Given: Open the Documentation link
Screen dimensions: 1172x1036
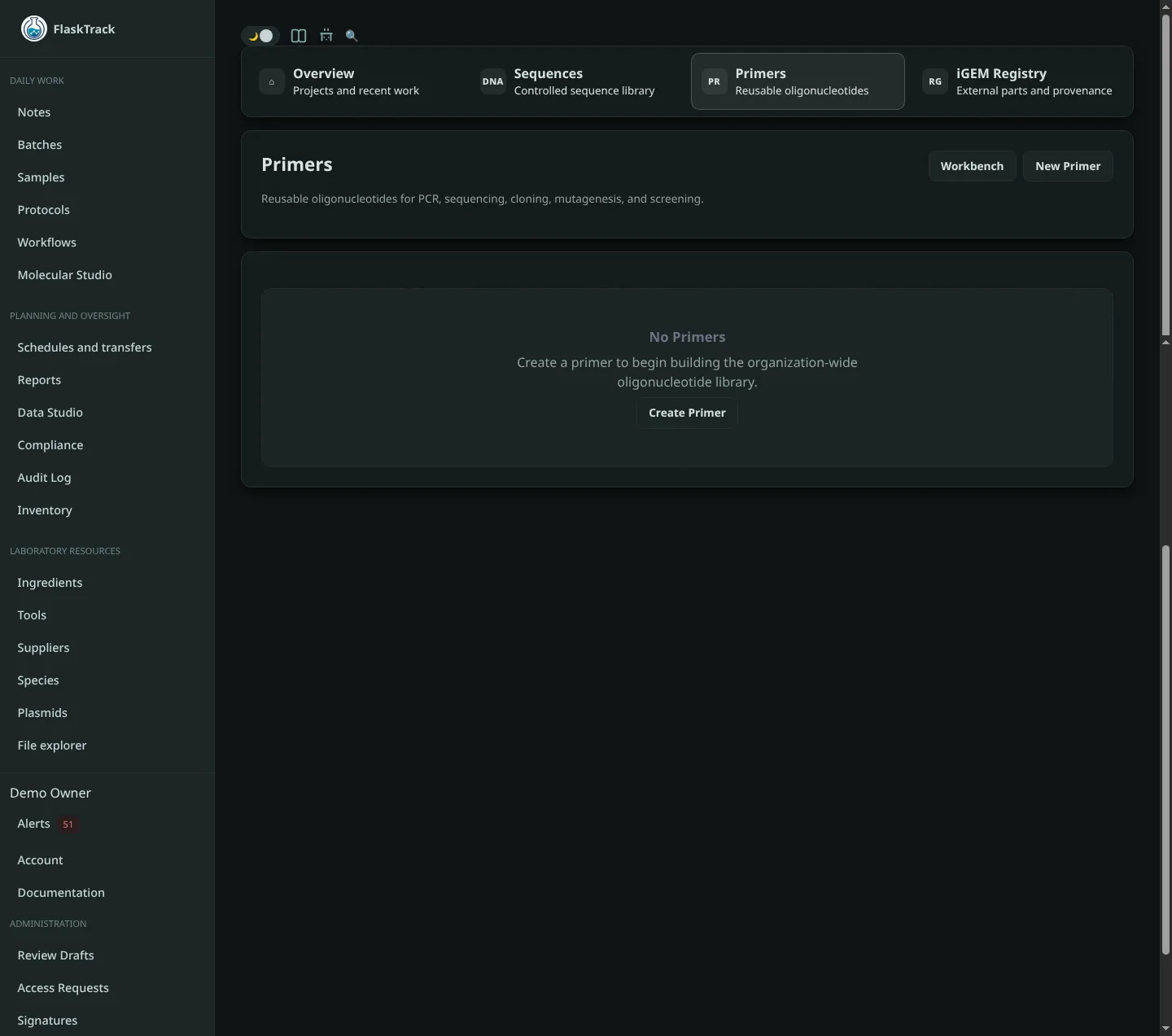Looking at the screenshot, I should coord(107,893).
